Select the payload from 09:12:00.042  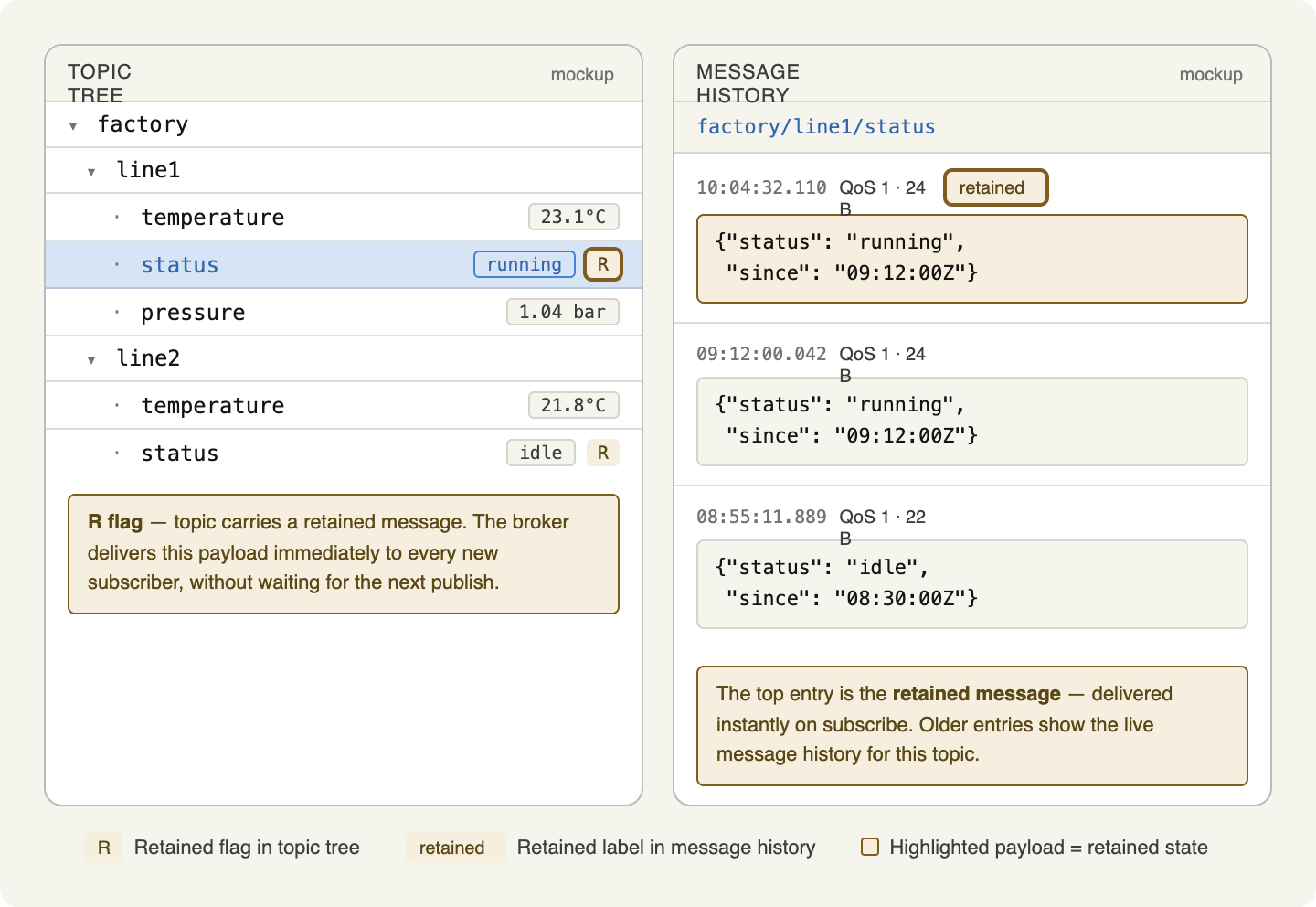click(x=972, y=421)
